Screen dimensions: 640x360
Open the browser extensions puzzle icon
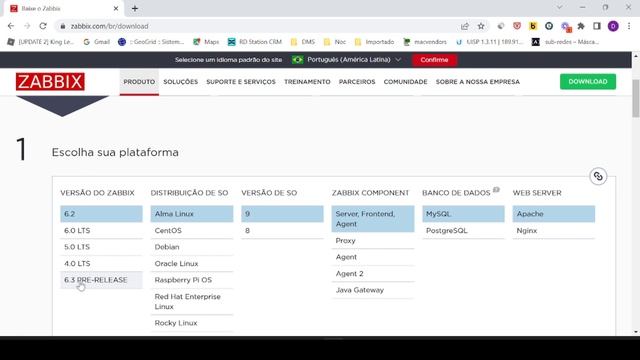point(581,26)
